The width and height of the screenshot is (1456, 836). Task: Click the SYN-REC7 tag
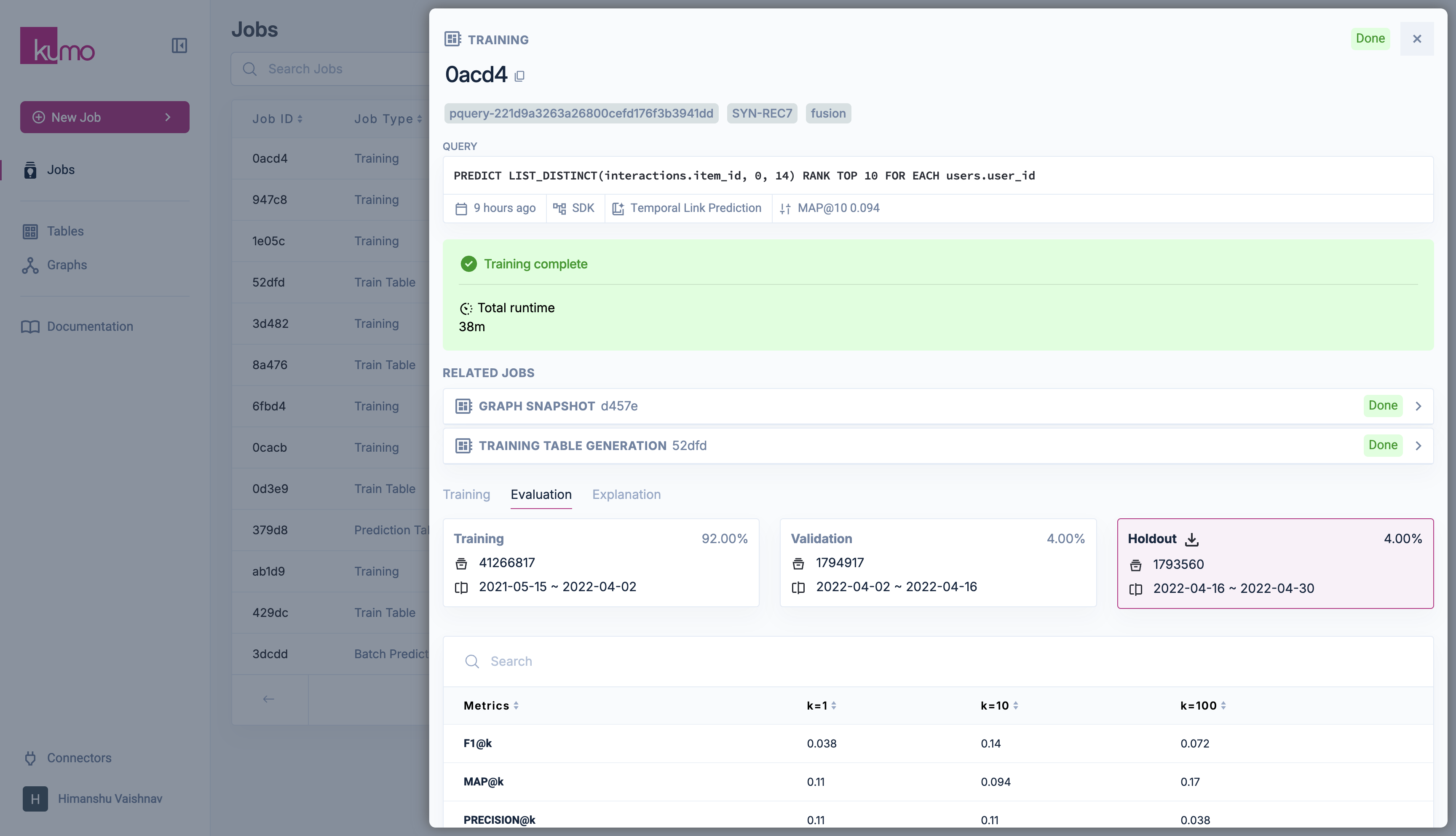coord(762,113)
